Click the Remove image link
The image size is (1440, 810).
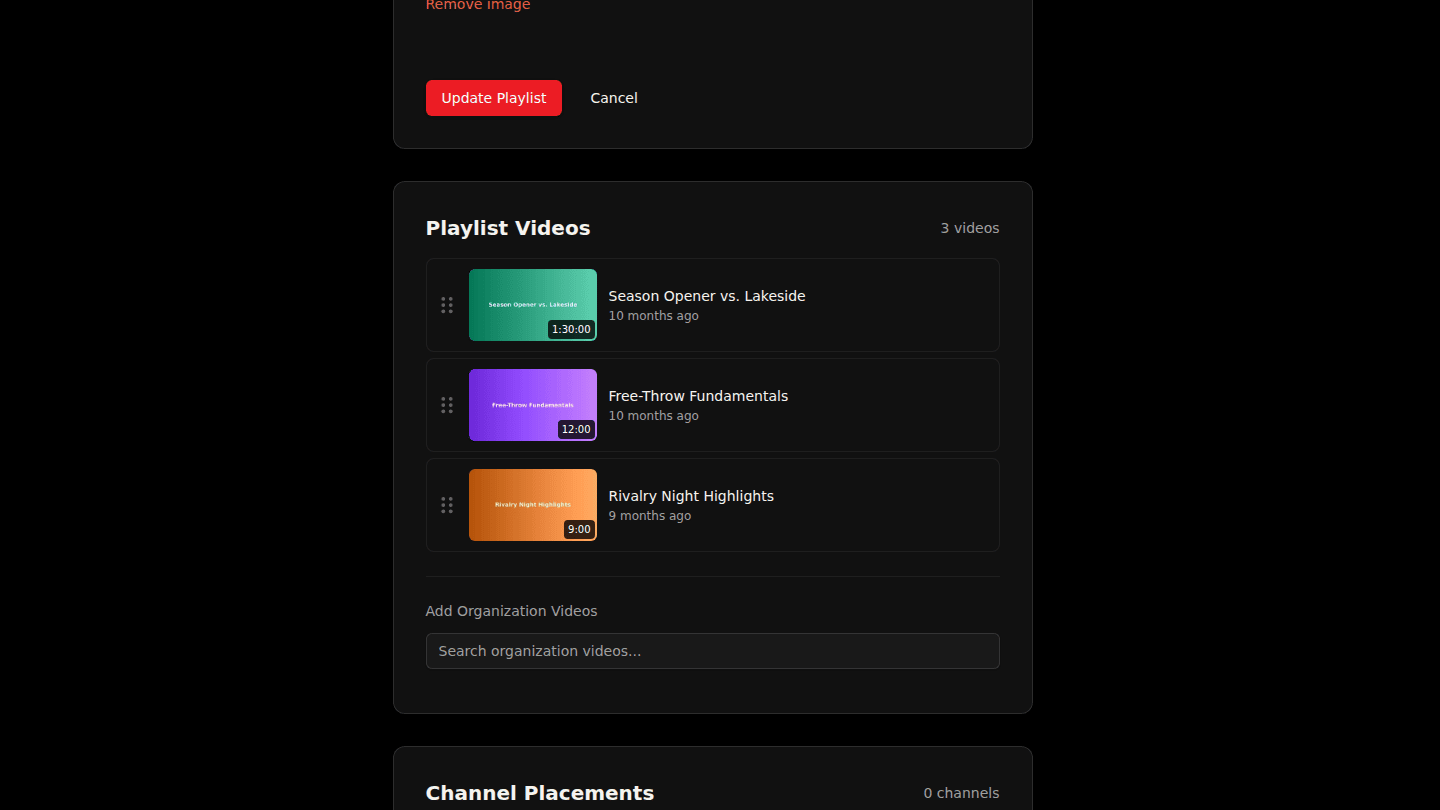[x=478, y=5]
